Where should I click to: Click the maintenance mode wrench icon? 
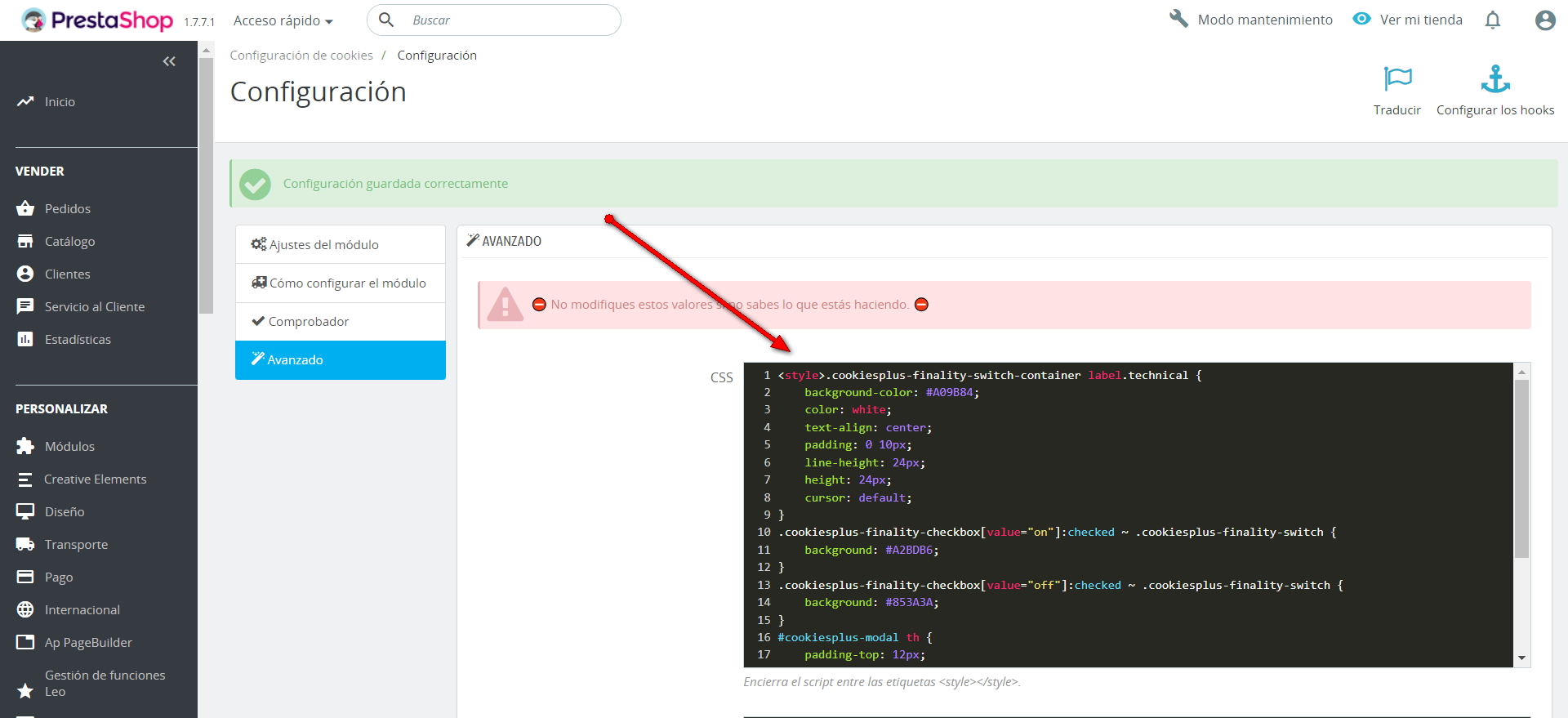1178,19
